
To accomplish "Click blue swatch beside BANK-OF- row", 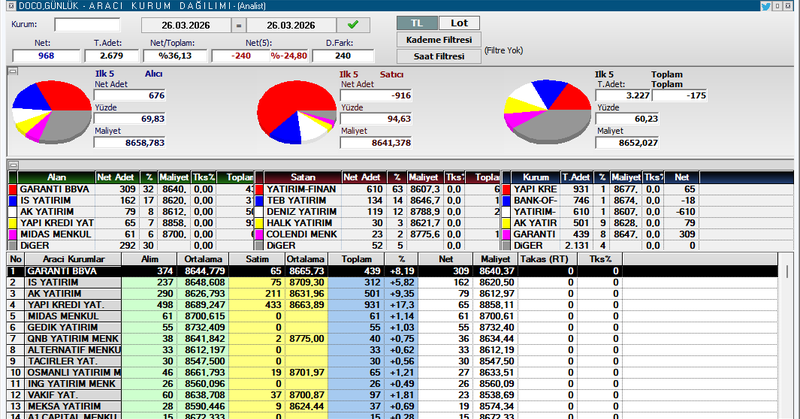I will coord(506,201).
